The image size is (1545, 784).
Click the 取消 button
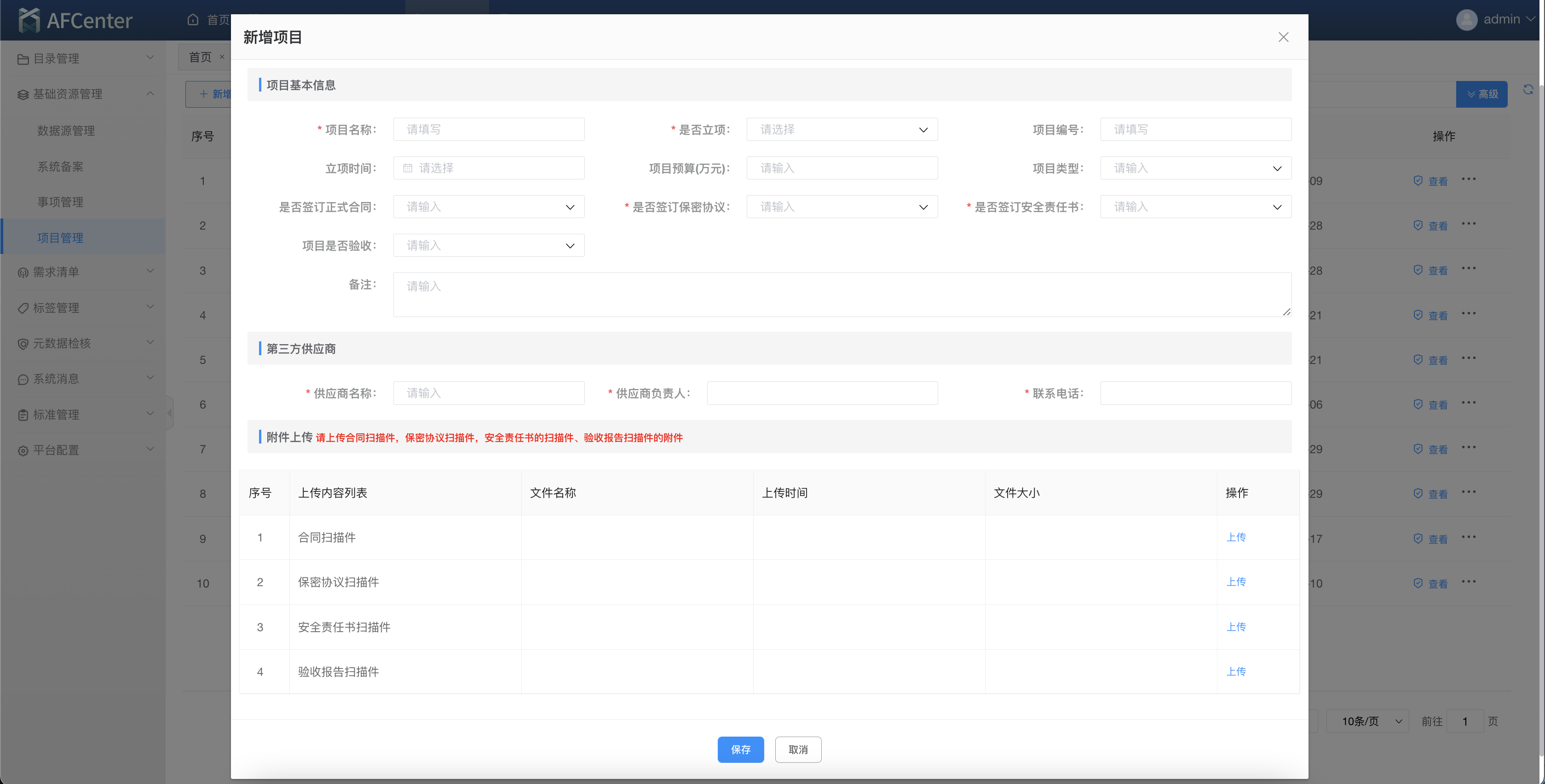coord(798,749)
